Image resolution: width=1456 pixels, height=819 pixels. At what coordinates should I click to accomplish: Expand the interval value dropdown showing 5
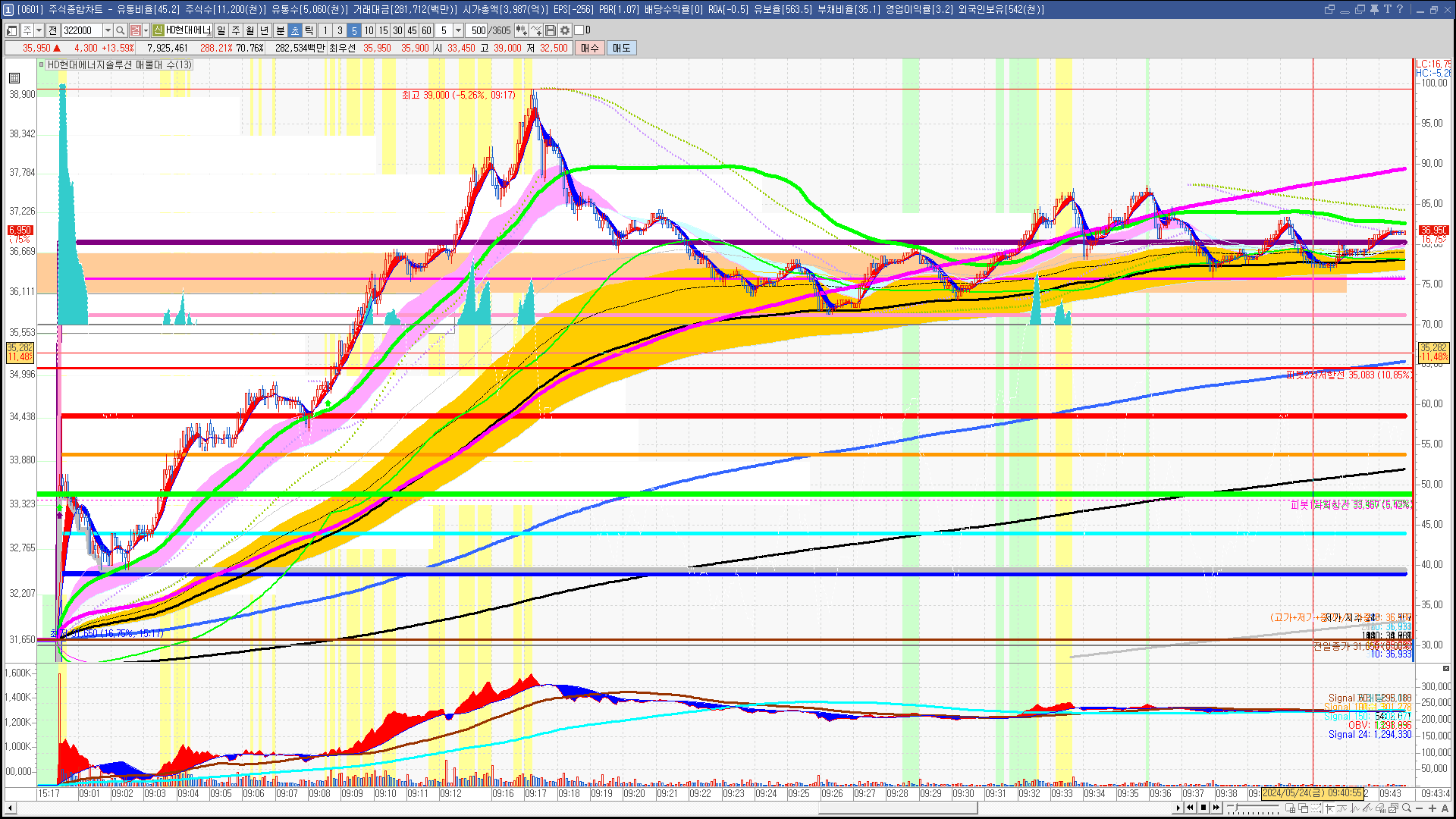point(458,30)
